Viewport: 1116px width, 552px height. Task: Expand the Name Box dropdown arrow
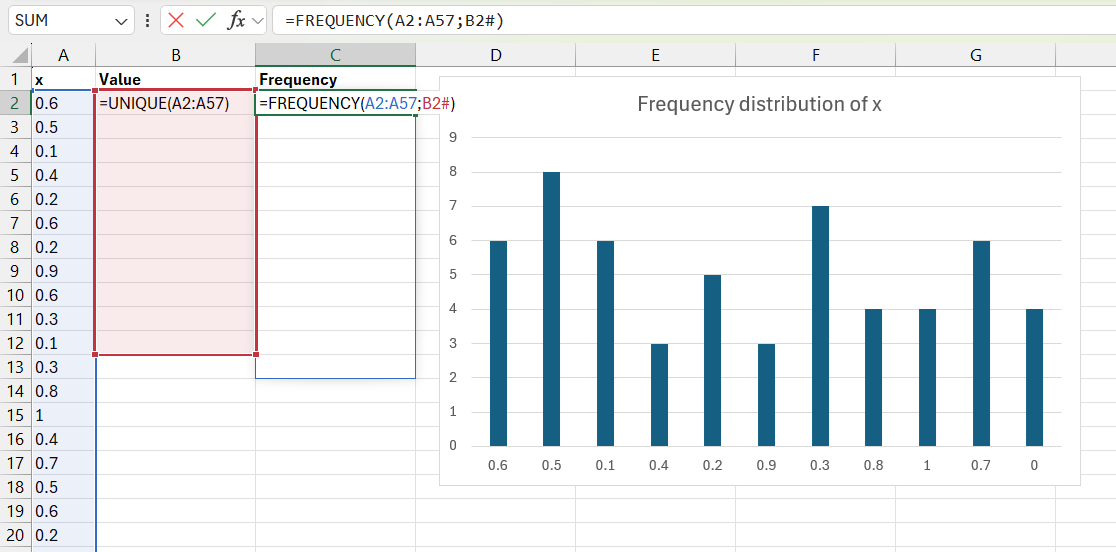click(120, 21)
